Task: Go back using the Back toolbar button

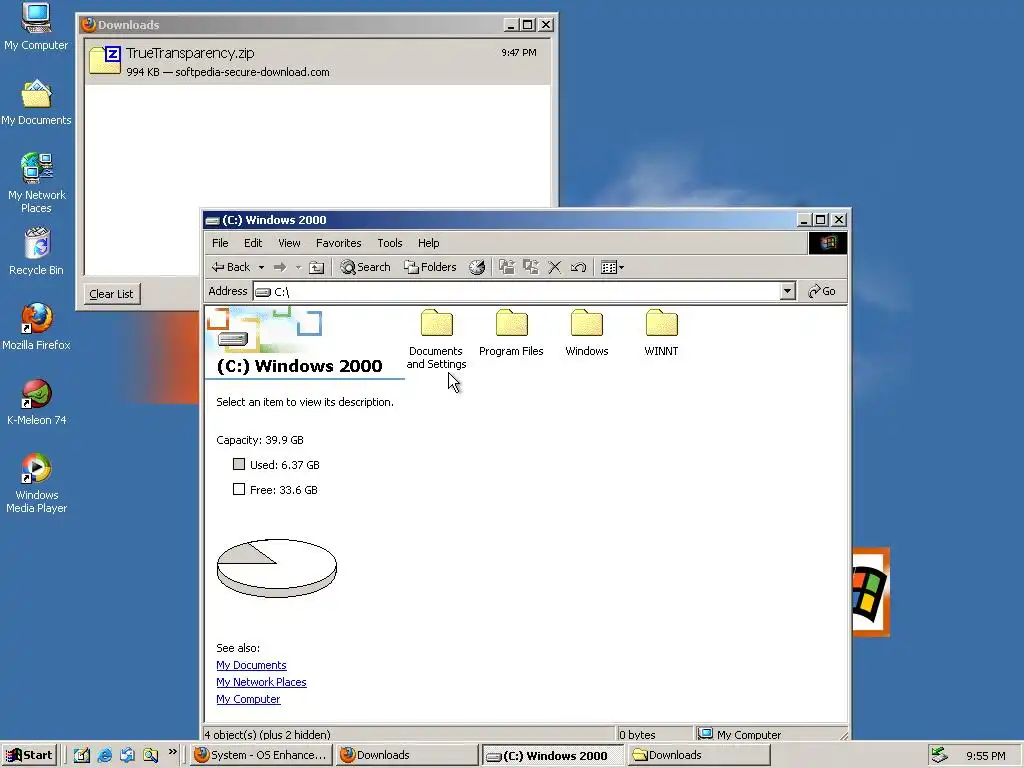Action: [x=231, y=267]
